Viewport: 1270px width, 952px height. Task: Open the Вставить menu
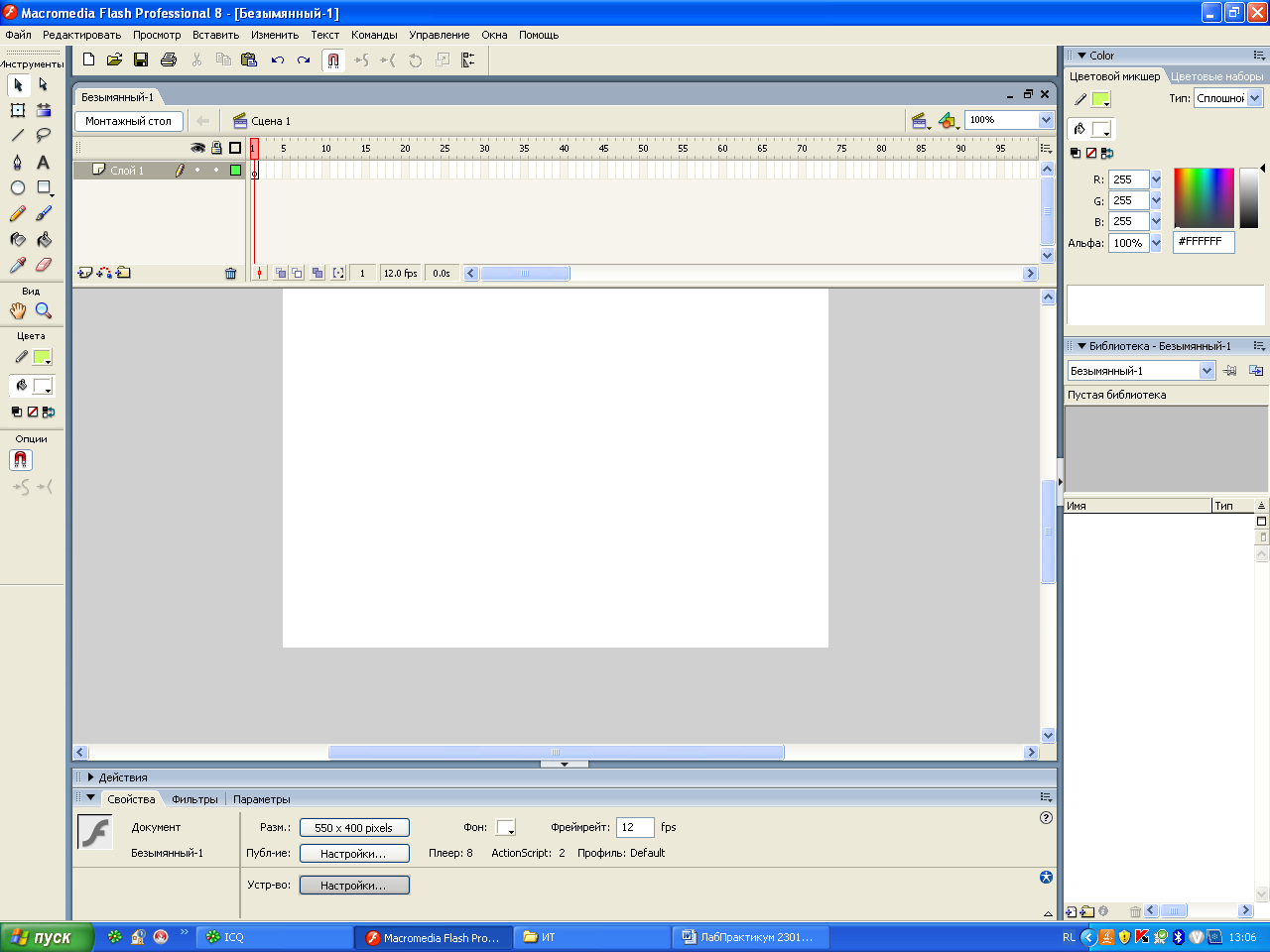tap(215, 35)
